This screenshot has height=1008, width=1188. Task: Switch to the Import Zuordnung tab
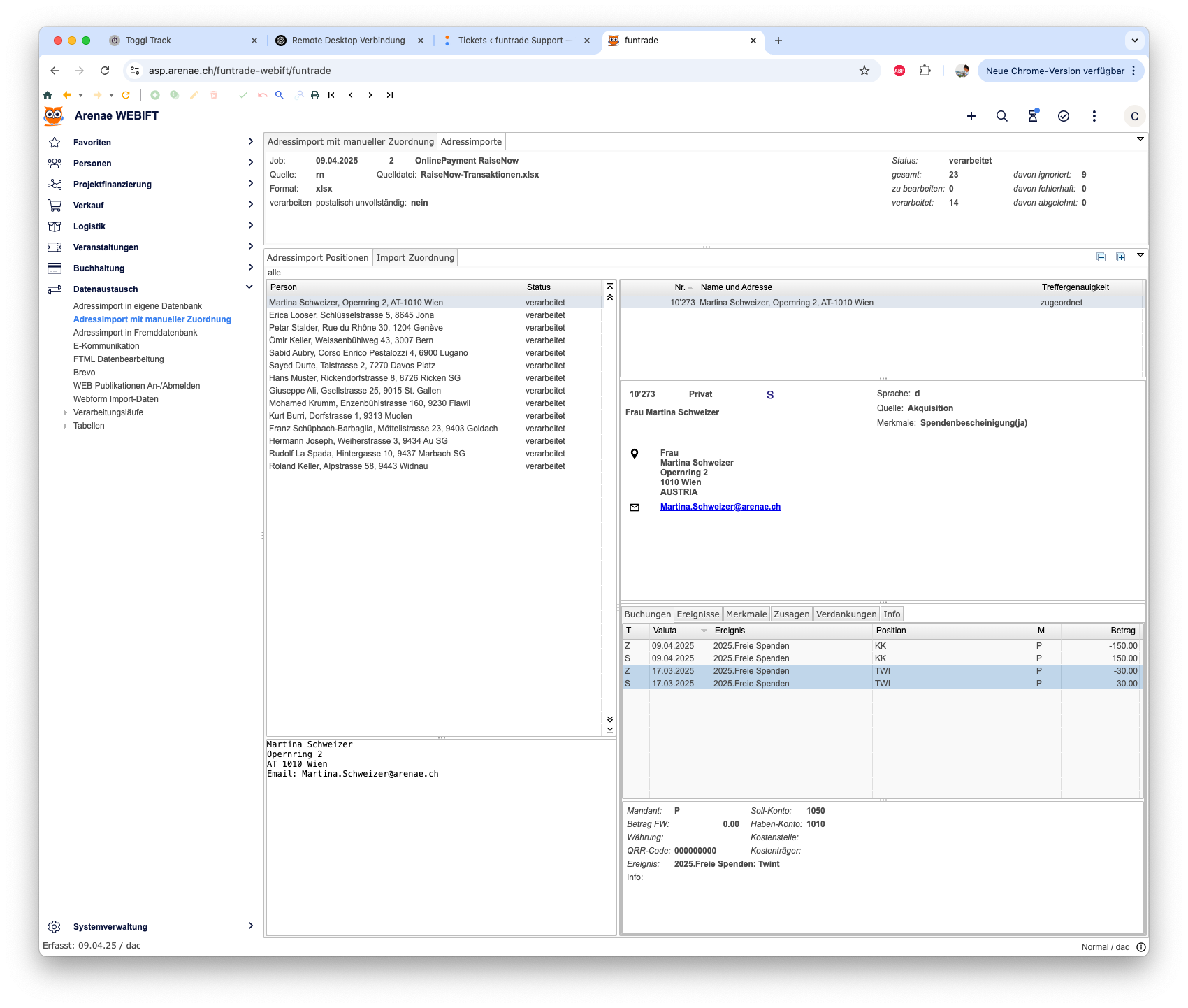click(x=415, y=258)
